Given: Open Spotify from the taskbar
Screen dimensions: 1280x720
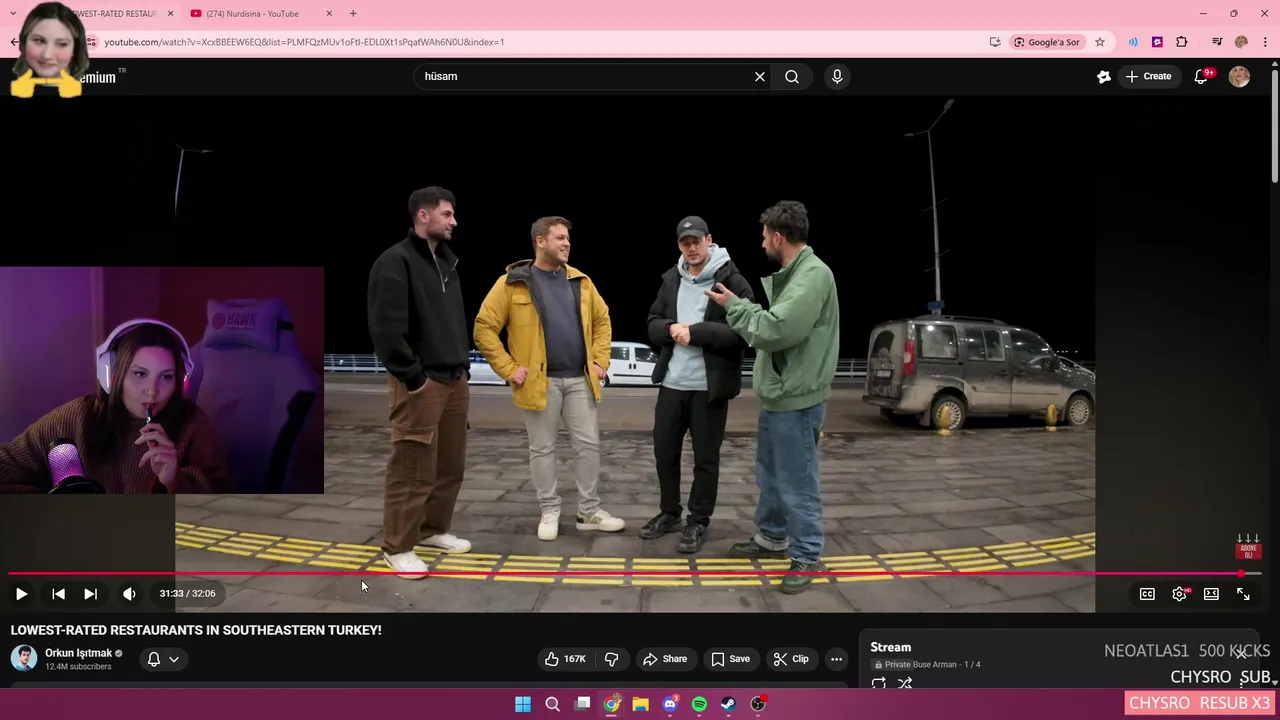Looking at the screenshot, I should 699,704.
